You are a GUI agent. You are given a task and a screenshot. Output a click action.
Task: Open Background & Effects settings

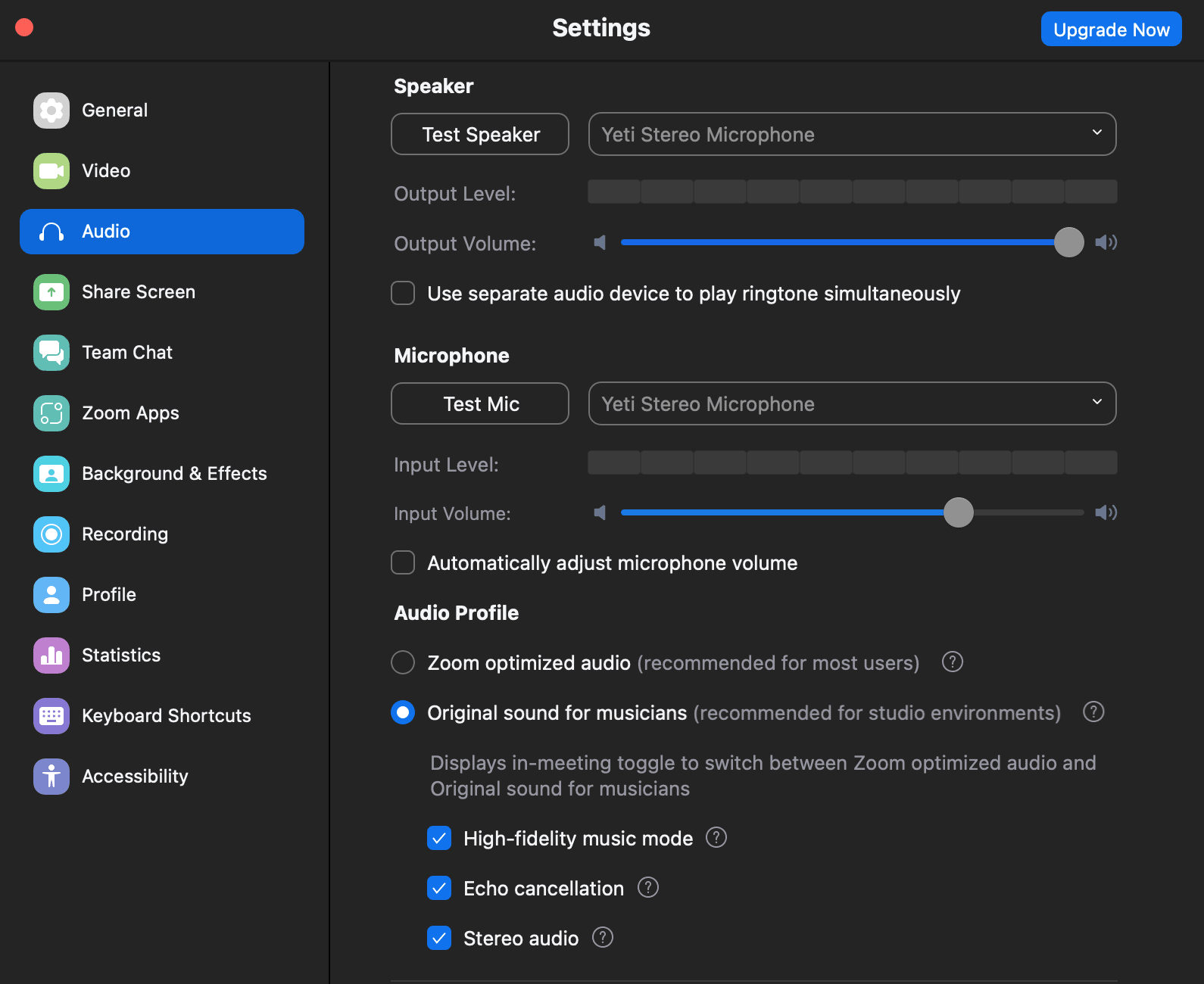point(162,474)
